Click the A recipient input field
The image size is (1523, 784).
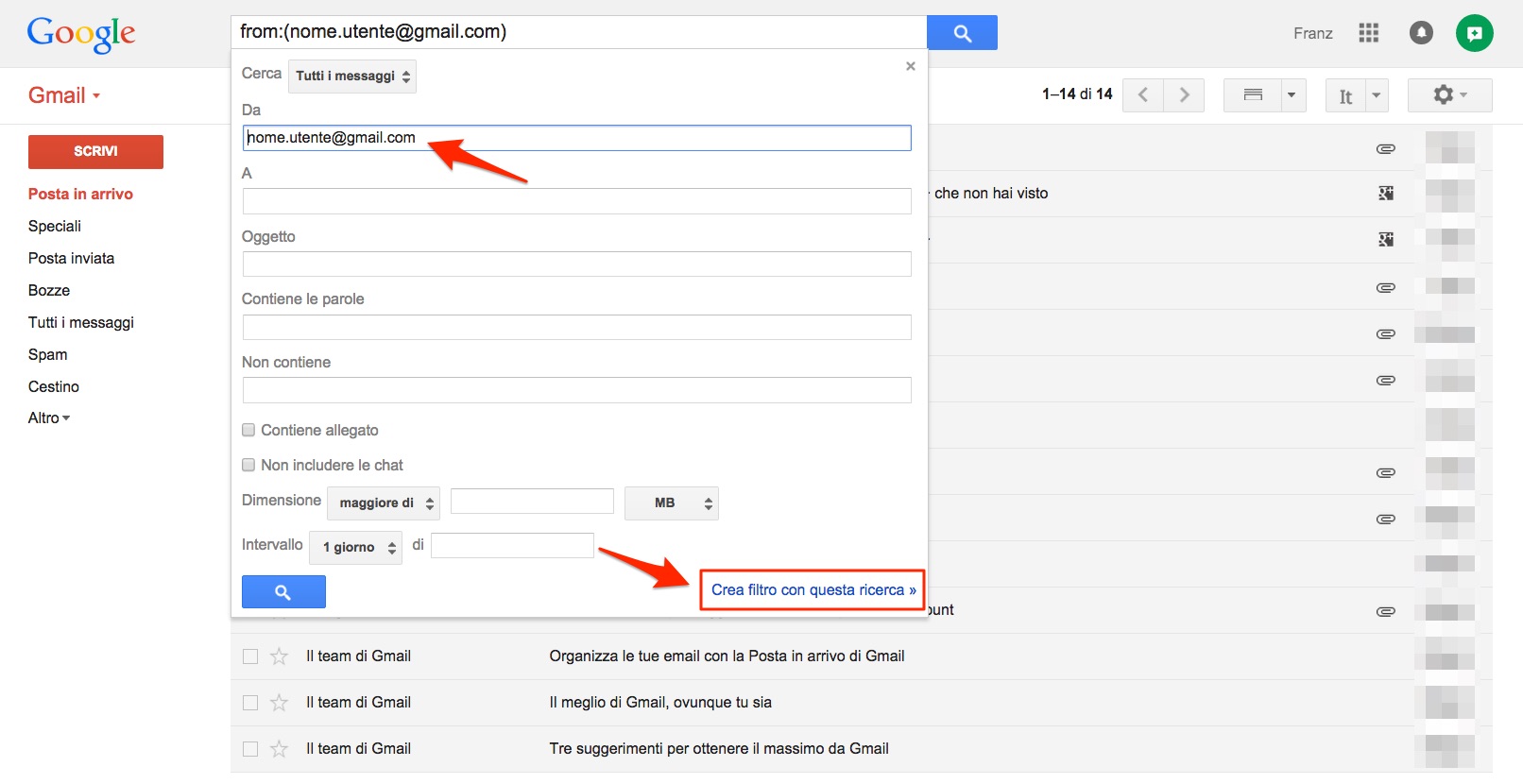tap(577, 201)
